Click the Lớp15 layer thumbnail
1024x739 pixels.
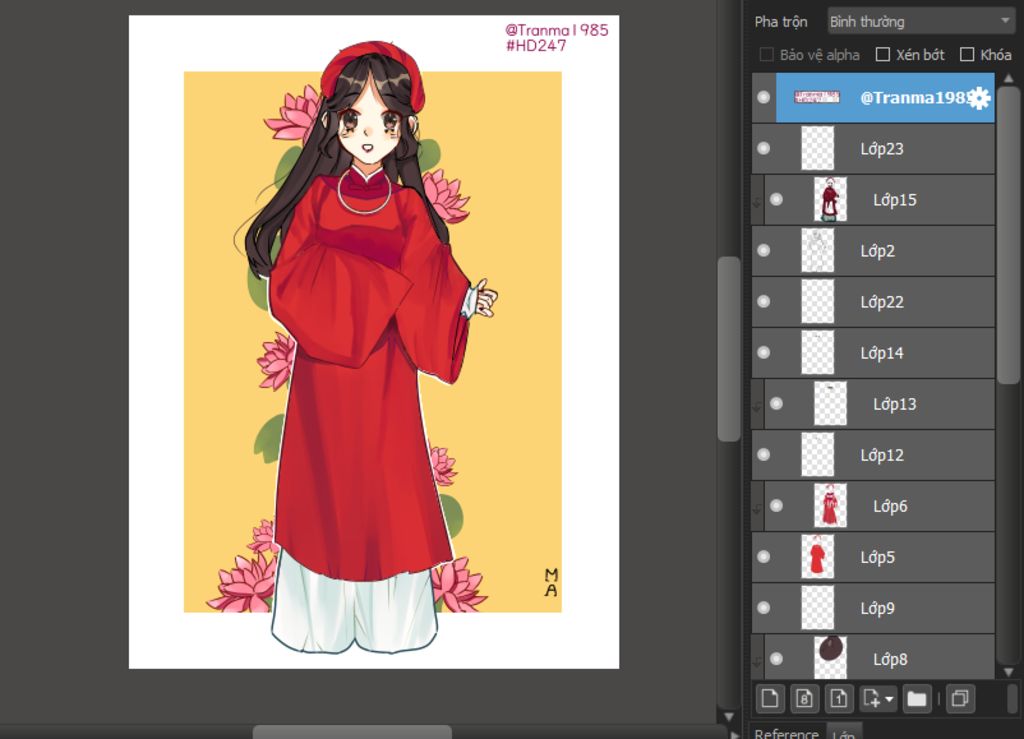(x=830, y=199)
